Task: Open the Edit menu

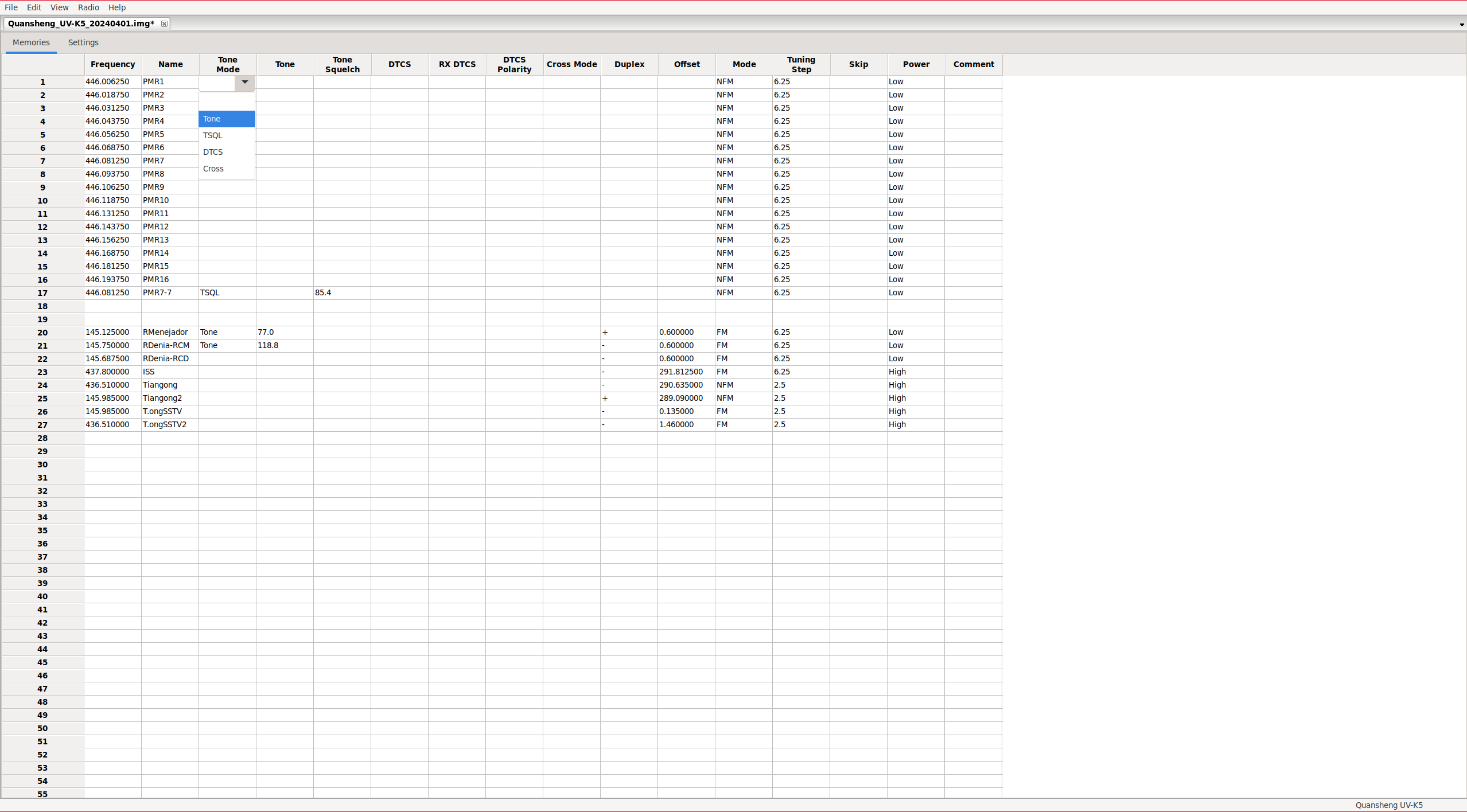Action: [34, 7]
